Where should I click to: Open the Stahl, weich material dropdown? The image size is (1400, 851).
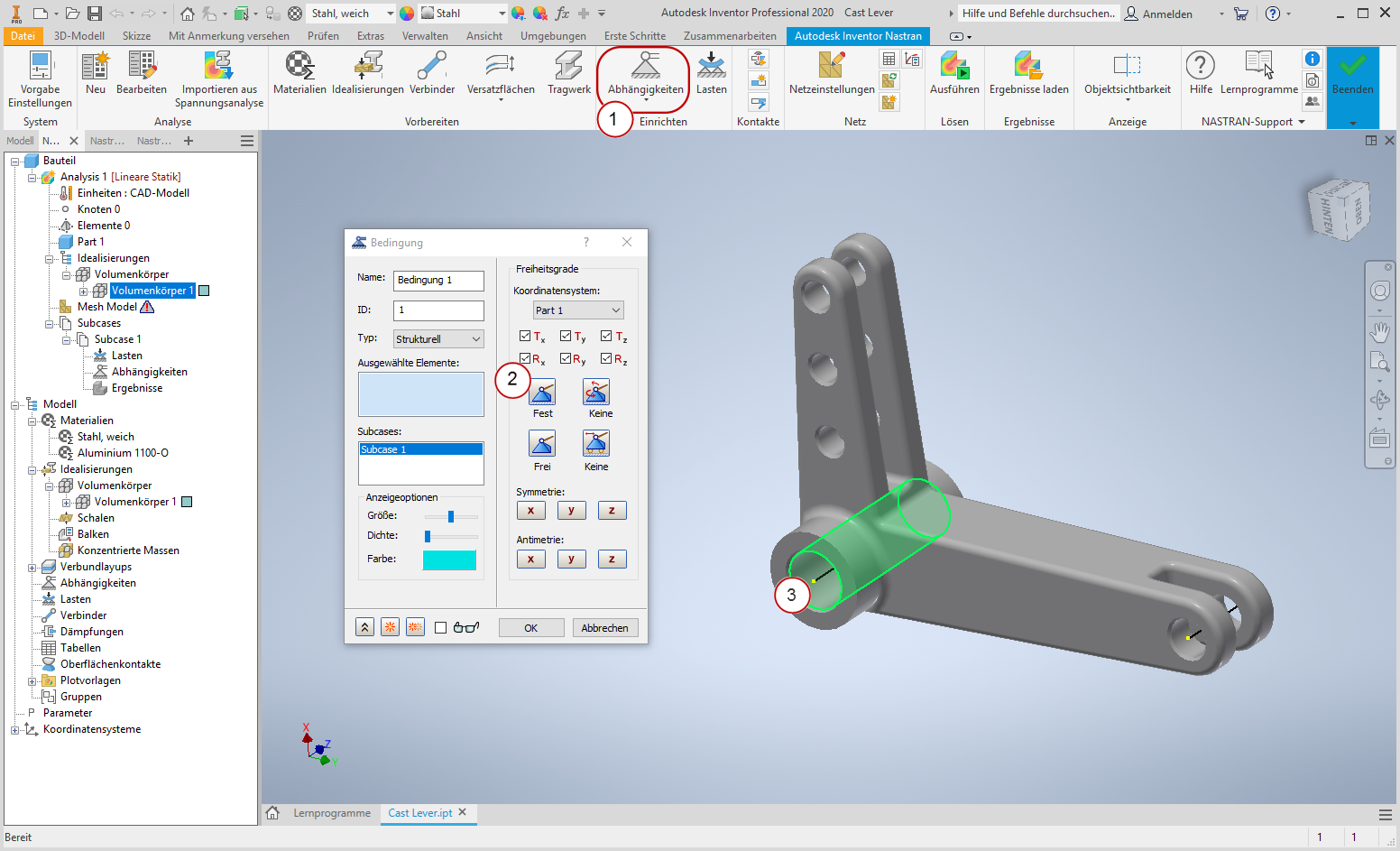[x=353, y=14]
